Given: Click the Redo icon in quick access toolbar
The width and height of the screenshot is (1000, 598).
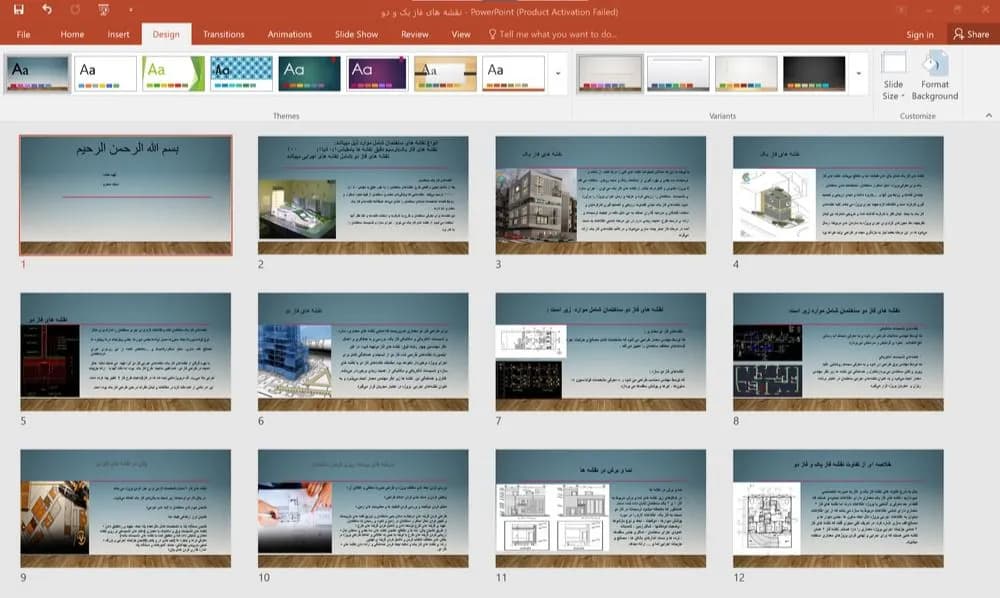Looking at the screenshot, I should (x=75, y=10).
